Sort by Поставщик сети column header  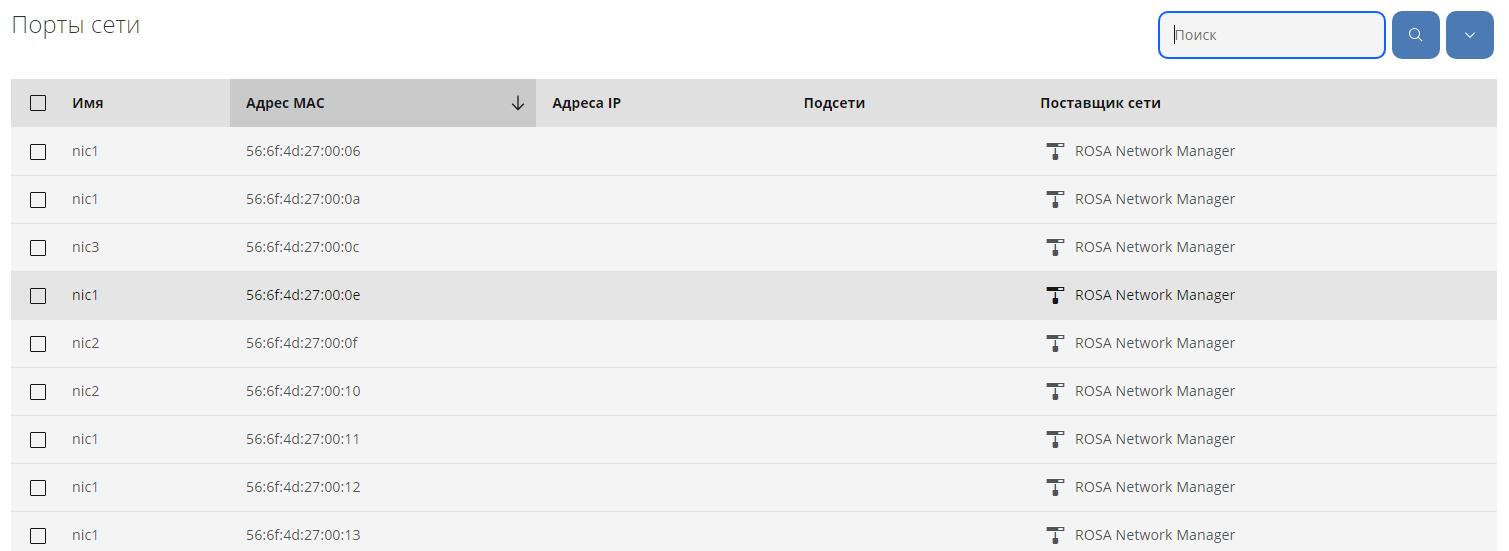(x=1100, y=103)
